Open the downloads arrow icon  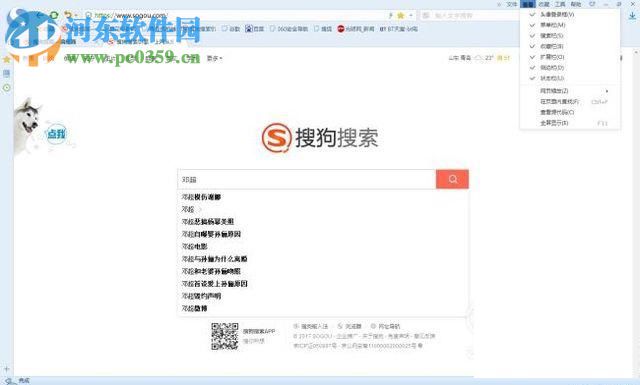(632, 16)
